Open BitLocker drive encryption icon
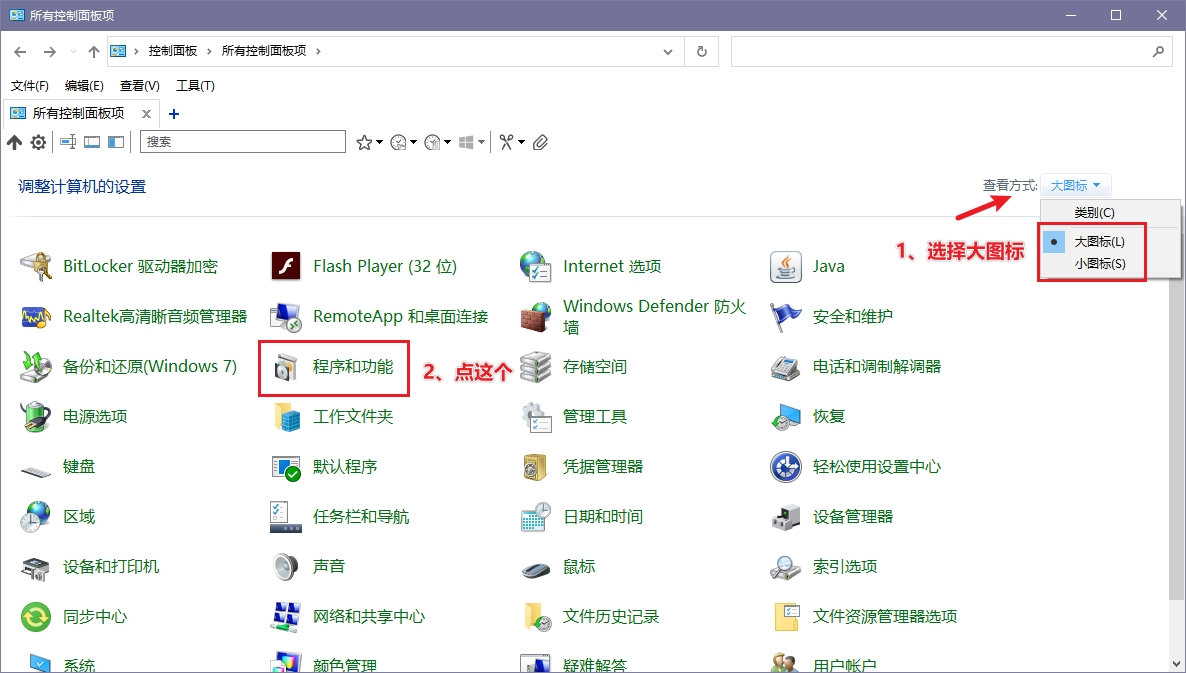The image size is (1186, 673). coord(36,266)
